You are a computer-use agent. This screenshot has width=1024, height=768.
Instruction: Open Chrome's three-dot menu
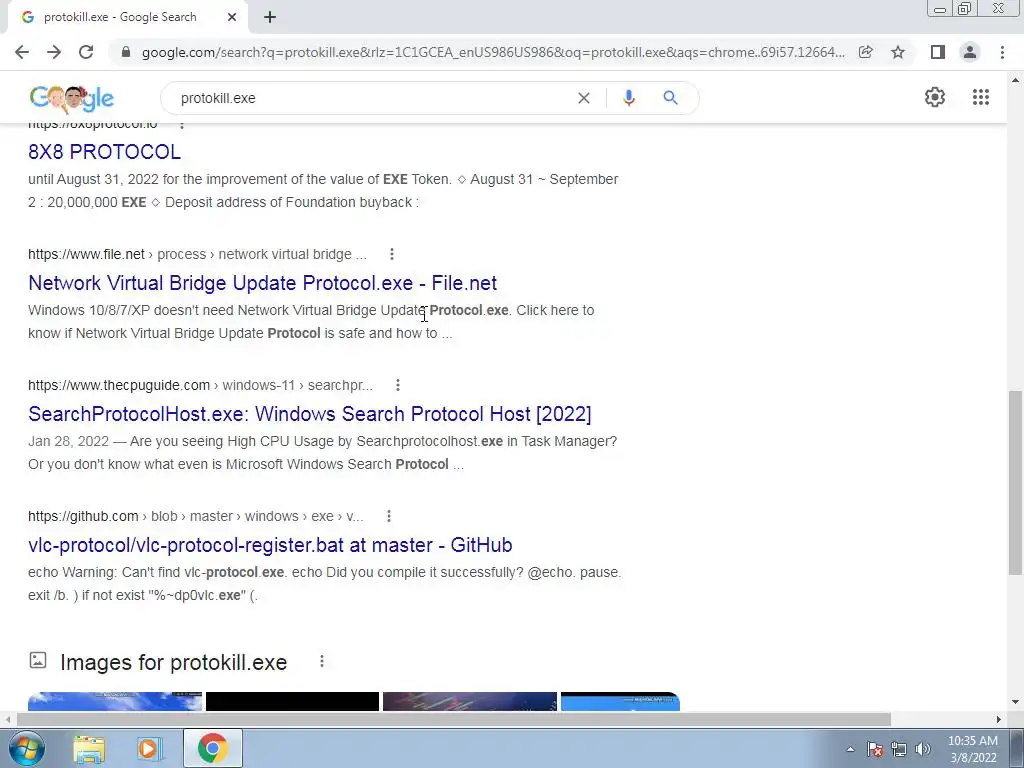1002,52
